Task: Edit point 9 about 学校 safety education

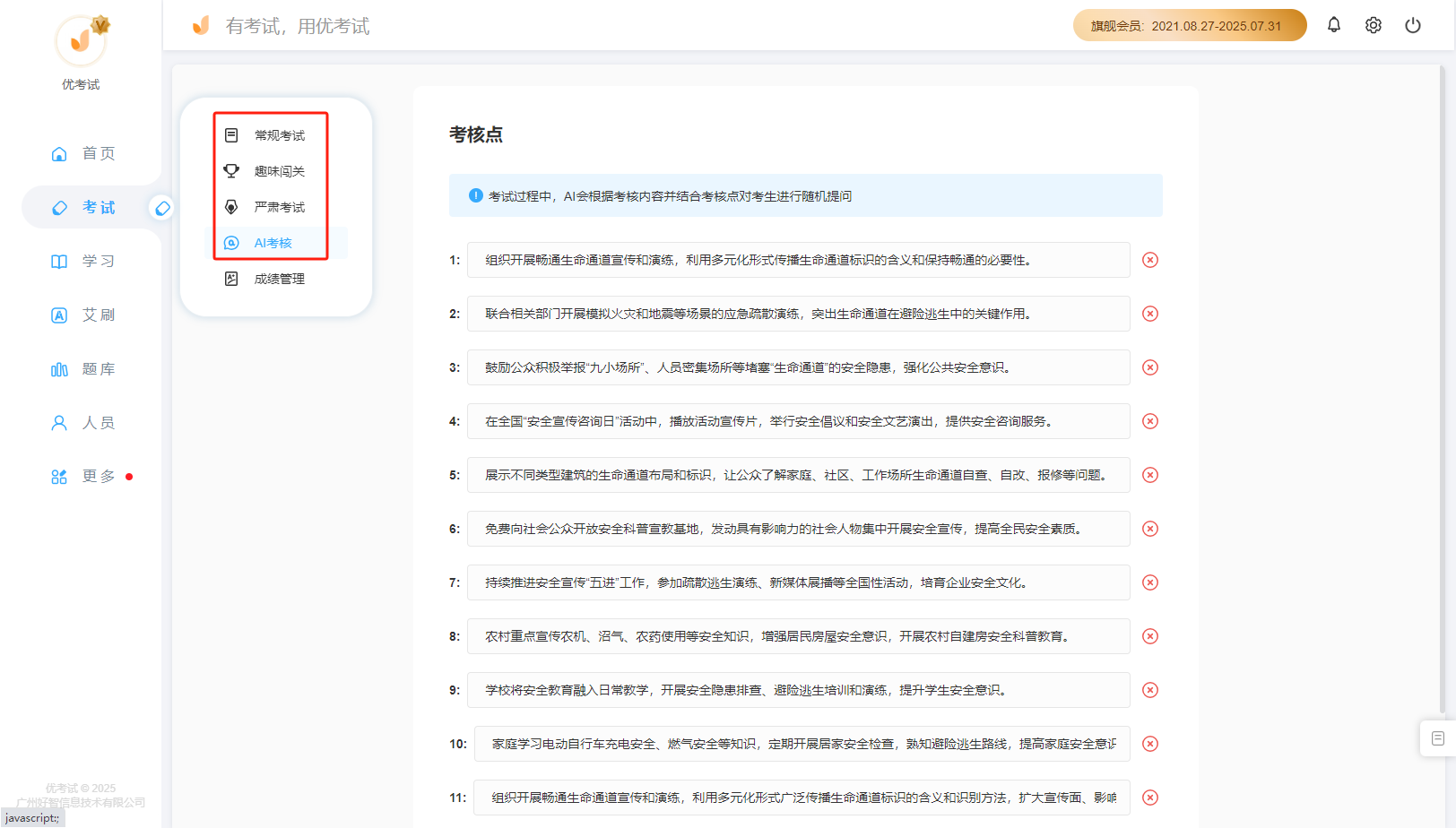Action: pyautogui.click(x=798, y=690)
